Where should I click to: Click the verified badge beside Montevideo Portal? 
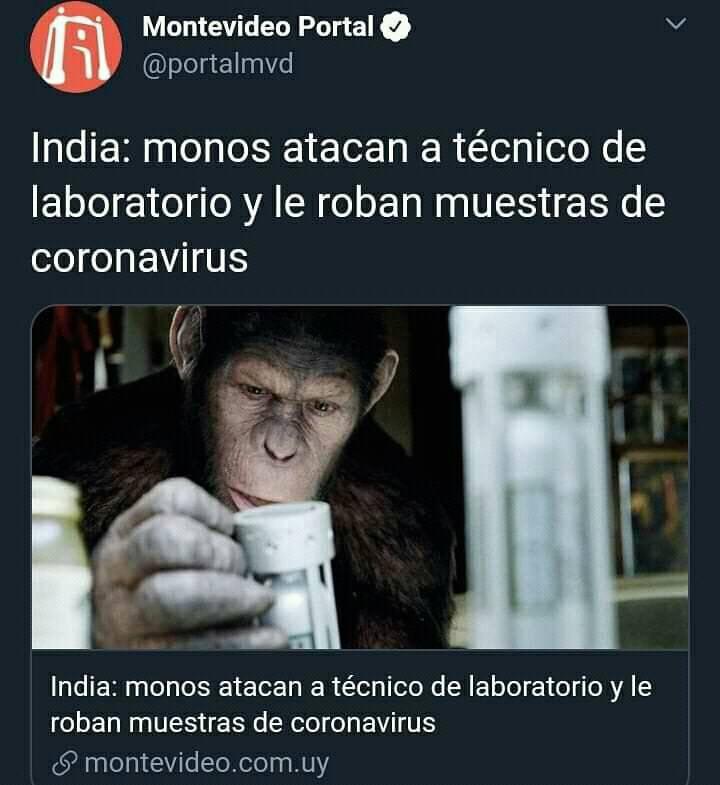click(x=396, y=27)
